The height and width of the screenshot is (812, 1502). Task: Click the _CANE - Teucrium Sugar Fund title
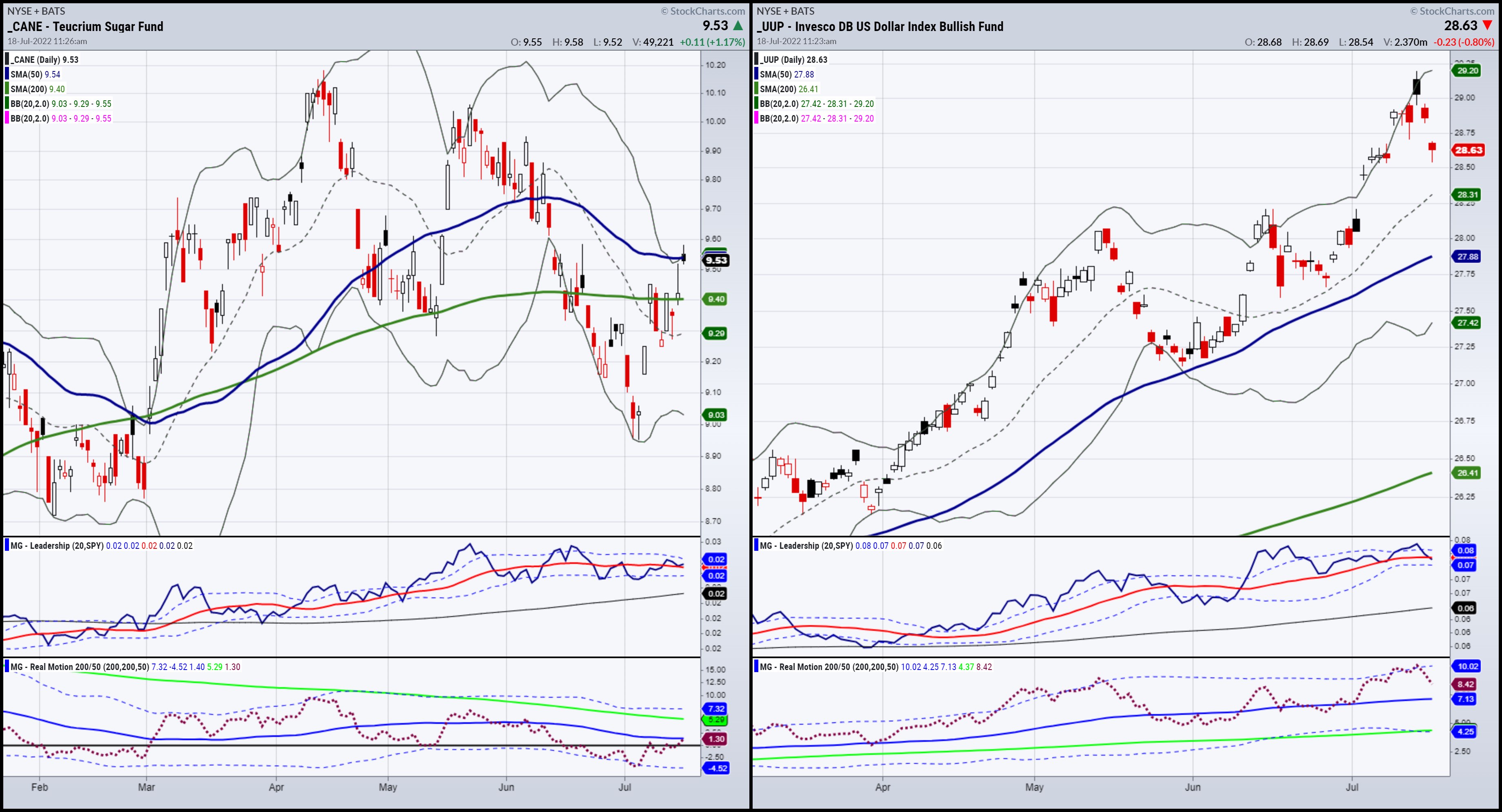point(86,27)
